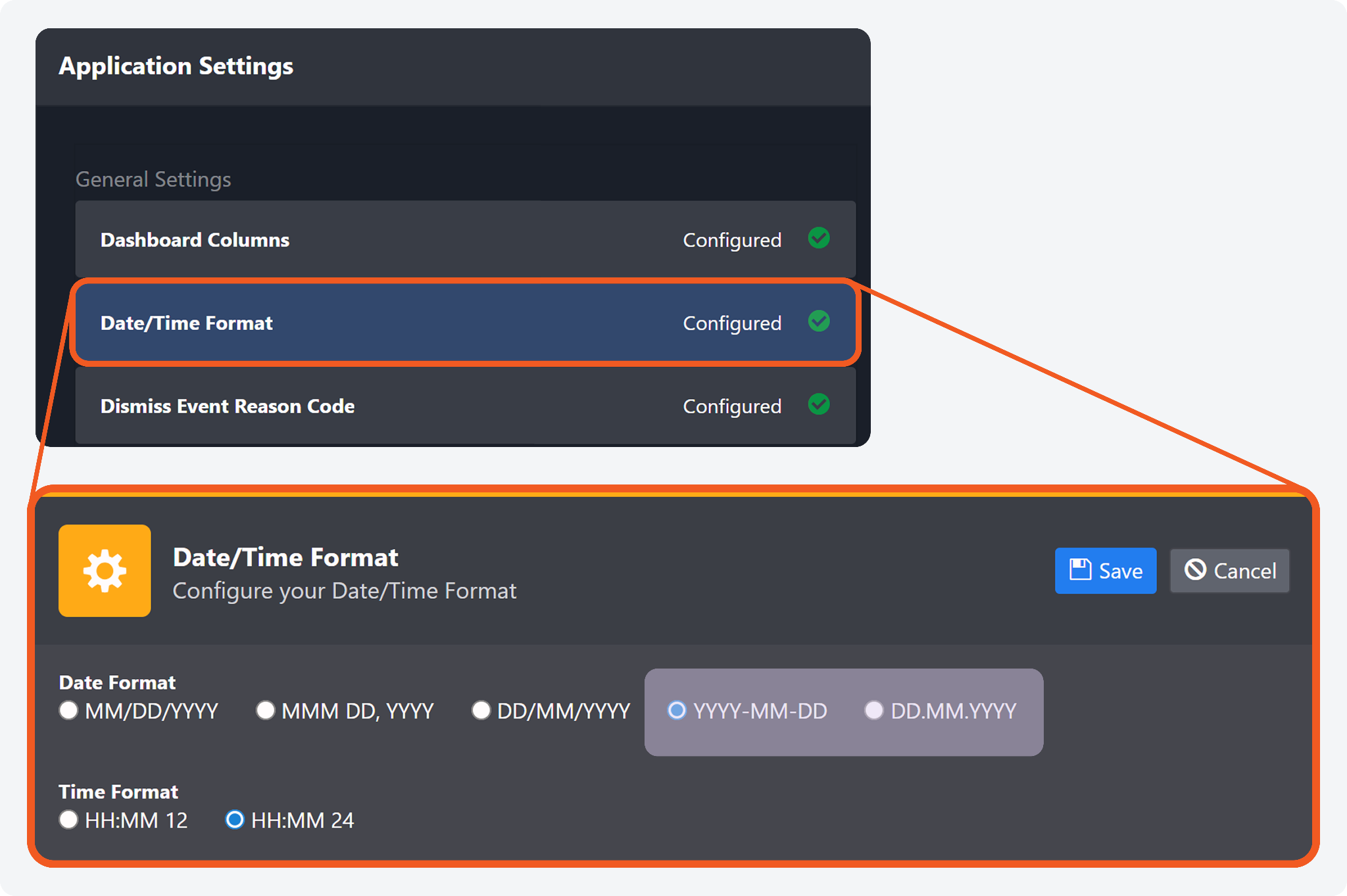This screenshot has height=896, width=1347.
Task: Click the Cancel button text
Action: (1244, 571)
